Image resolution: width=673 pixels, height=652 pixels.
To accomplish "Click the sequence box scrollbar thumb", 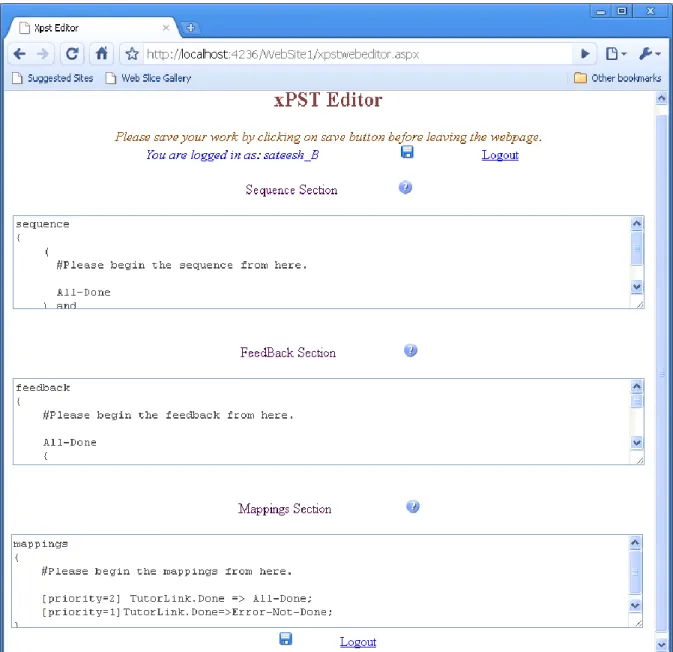I will point(637,248).
